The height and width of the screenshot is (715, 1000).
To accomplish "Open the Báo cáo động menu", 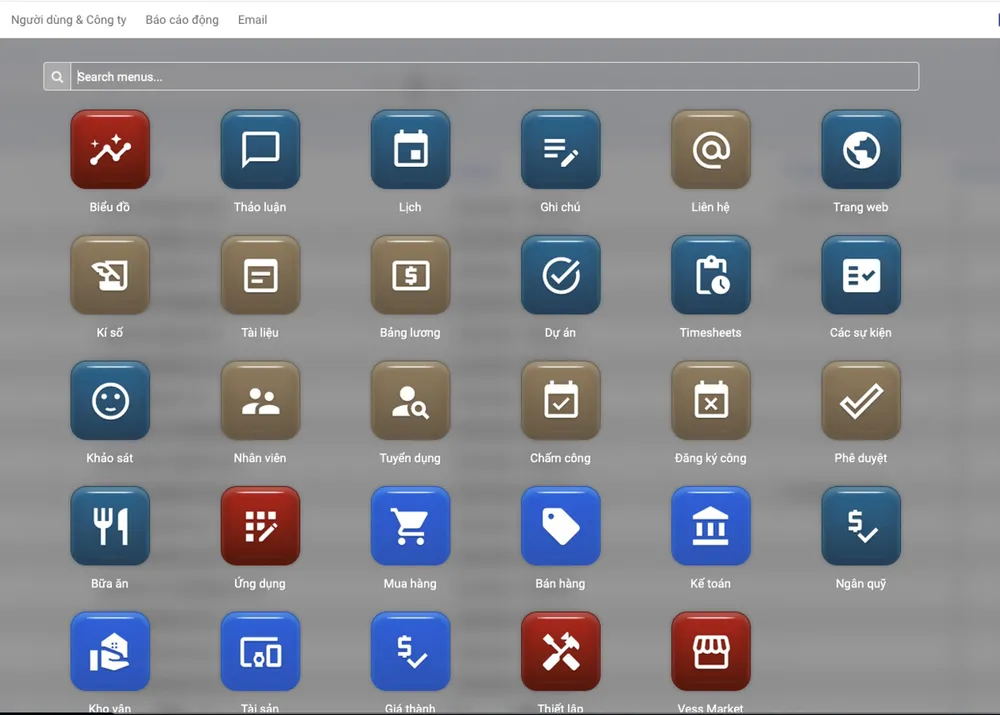I will tap(182, 20).
